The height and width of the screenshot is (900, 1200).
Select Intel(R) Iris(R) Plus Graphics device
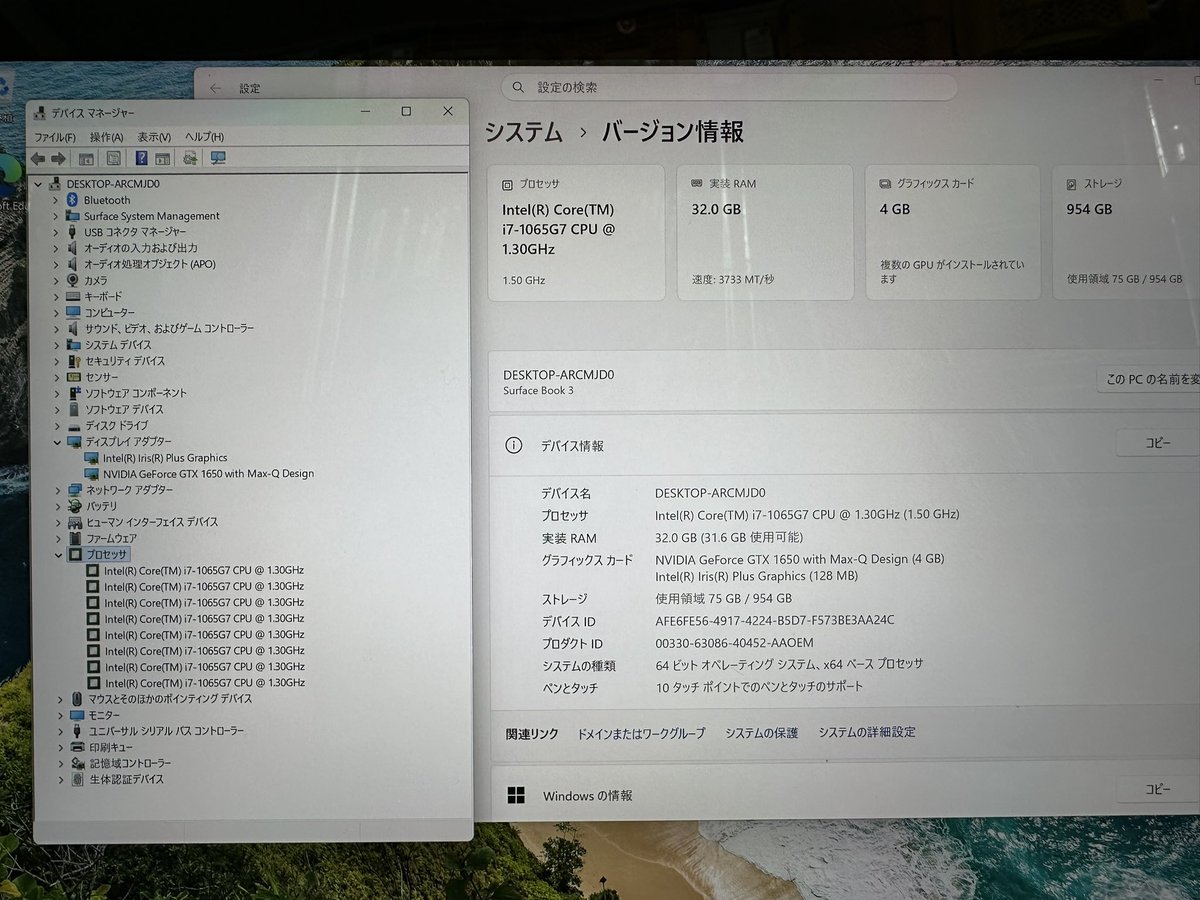pyautogui.click(x=165, y=458)
